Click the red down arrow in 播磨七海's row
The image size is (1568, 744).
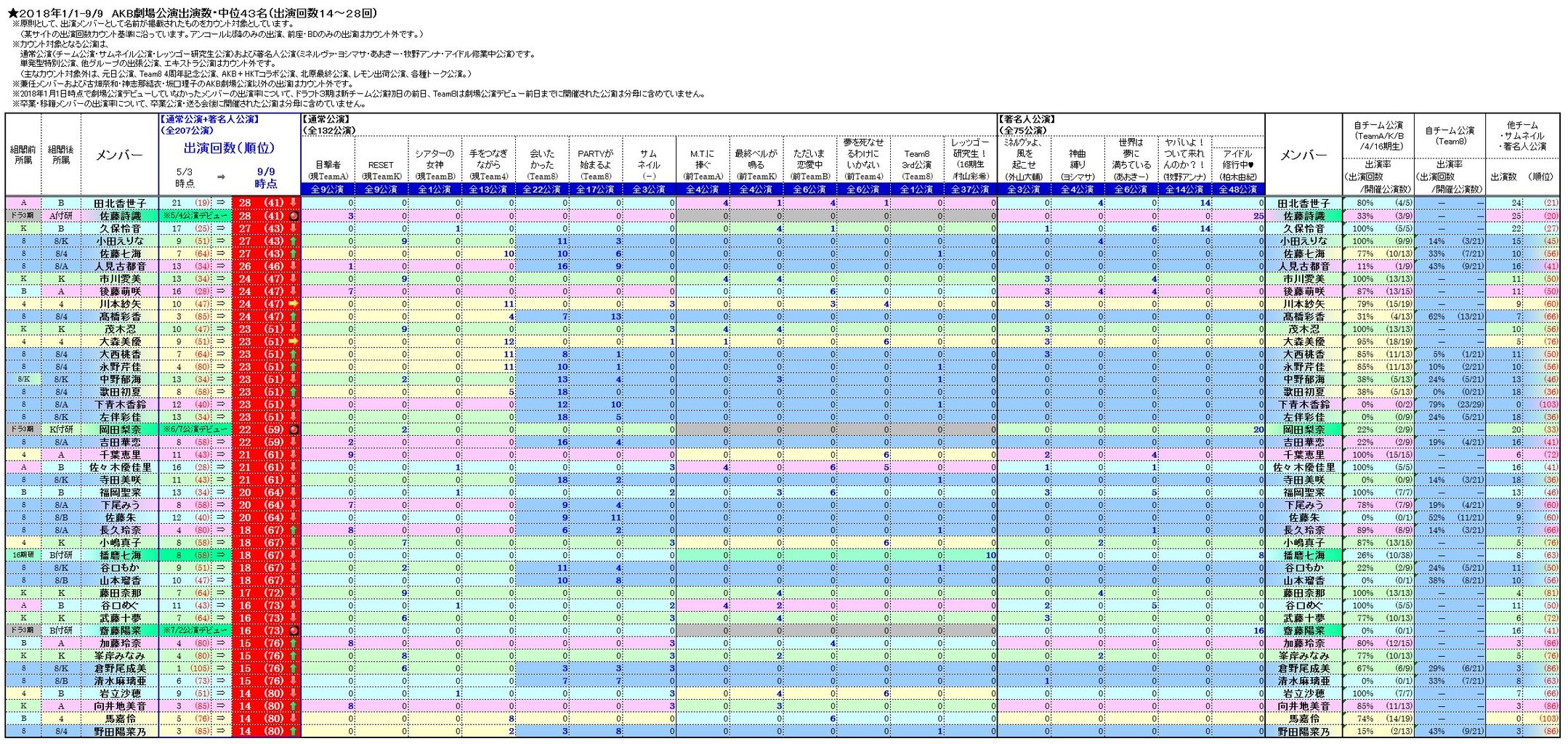click(x=294, y=555)
